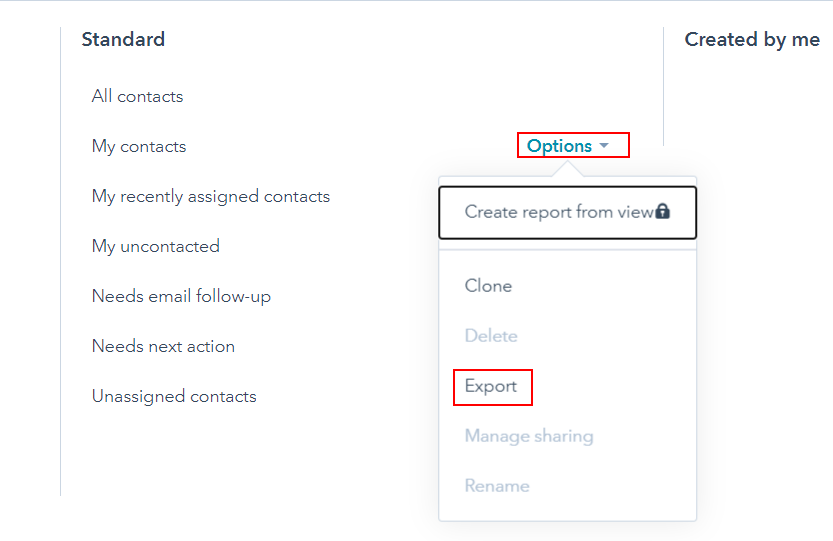Click the Created by me heading
The image size is (833, 541).
752,40
